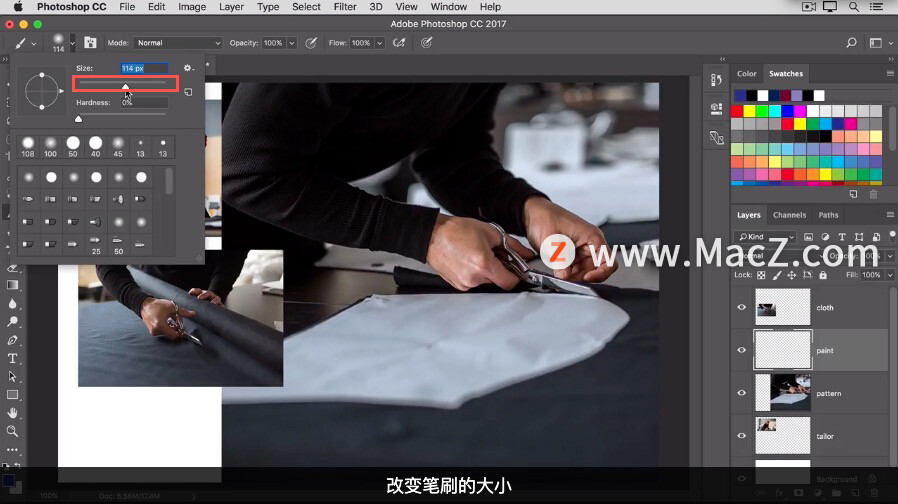This screenshot has width=898, height=504.
Task: Click the brush angle and roundness preview
Action: click(x=42, y=90)
